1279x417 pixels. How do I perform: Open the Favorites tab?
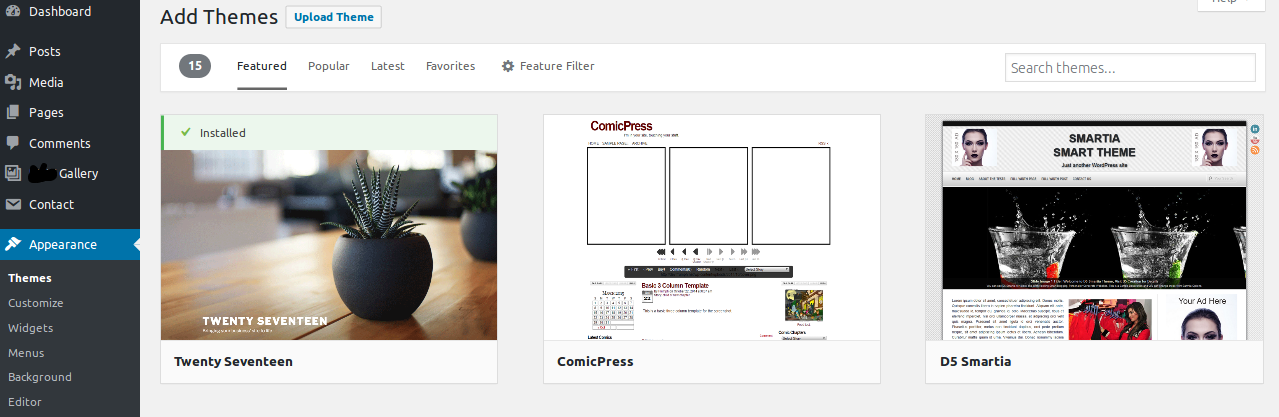point(450,66)
